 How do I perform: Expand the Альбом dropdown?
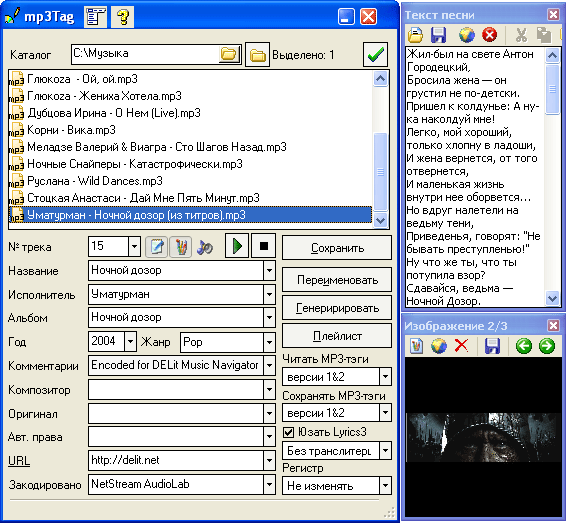269,318
